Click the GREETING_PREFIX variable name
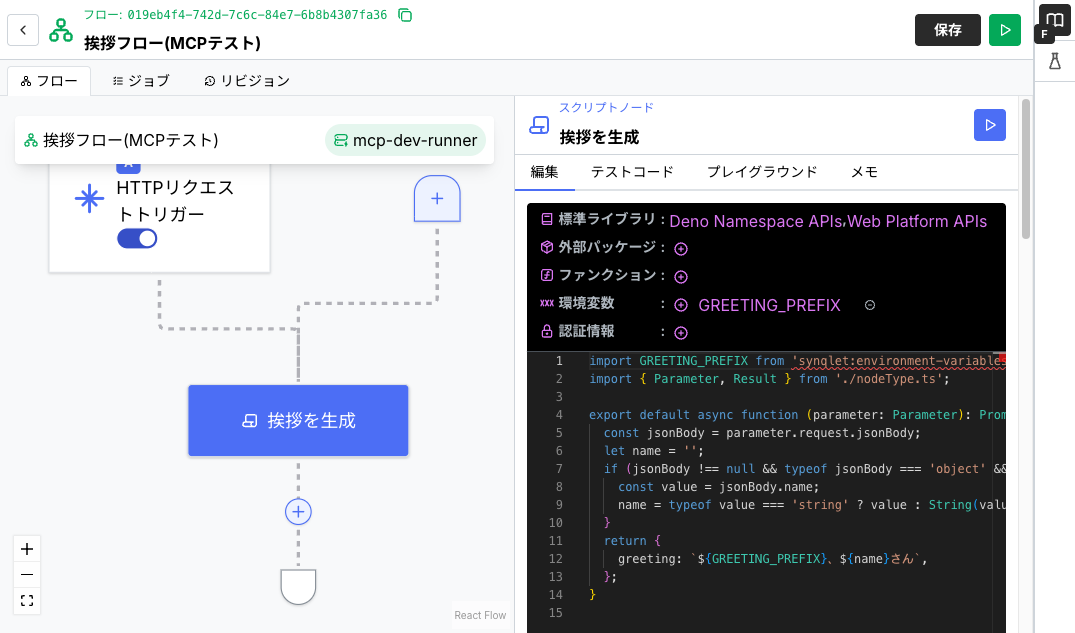This screenshot has width=1075, height=633. coord(769,305)
